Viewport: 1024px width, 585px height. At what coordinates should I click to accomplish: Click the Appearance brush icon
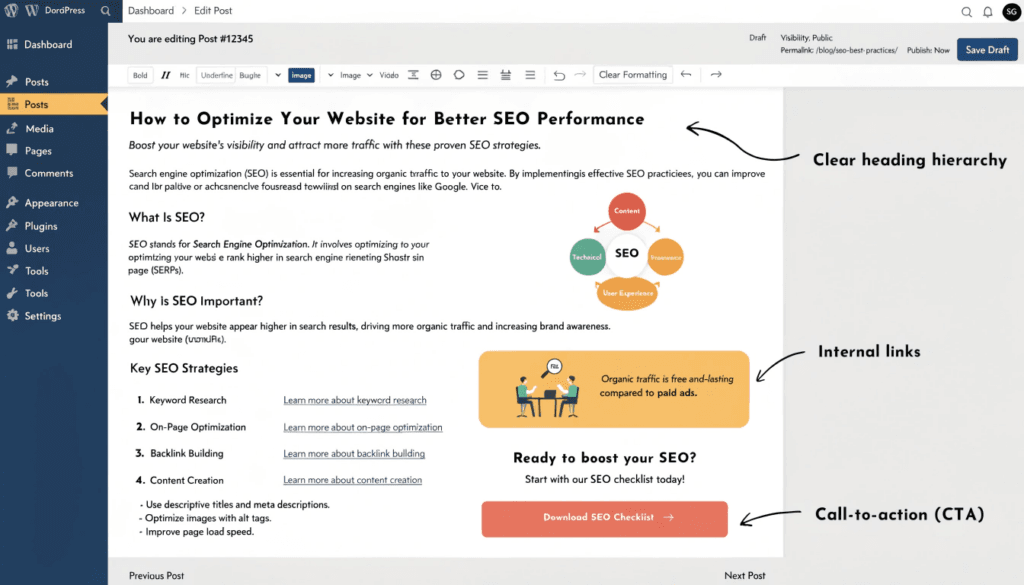(12, 202)
